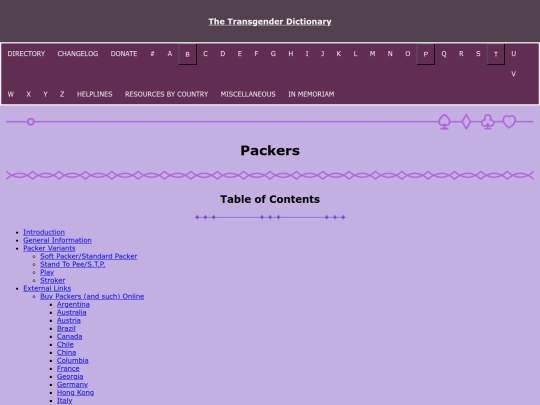The width and height of the screenshot is (540, 405).
Task: Open the MISCELLANEOUS page
Action: tap(248, 94)
